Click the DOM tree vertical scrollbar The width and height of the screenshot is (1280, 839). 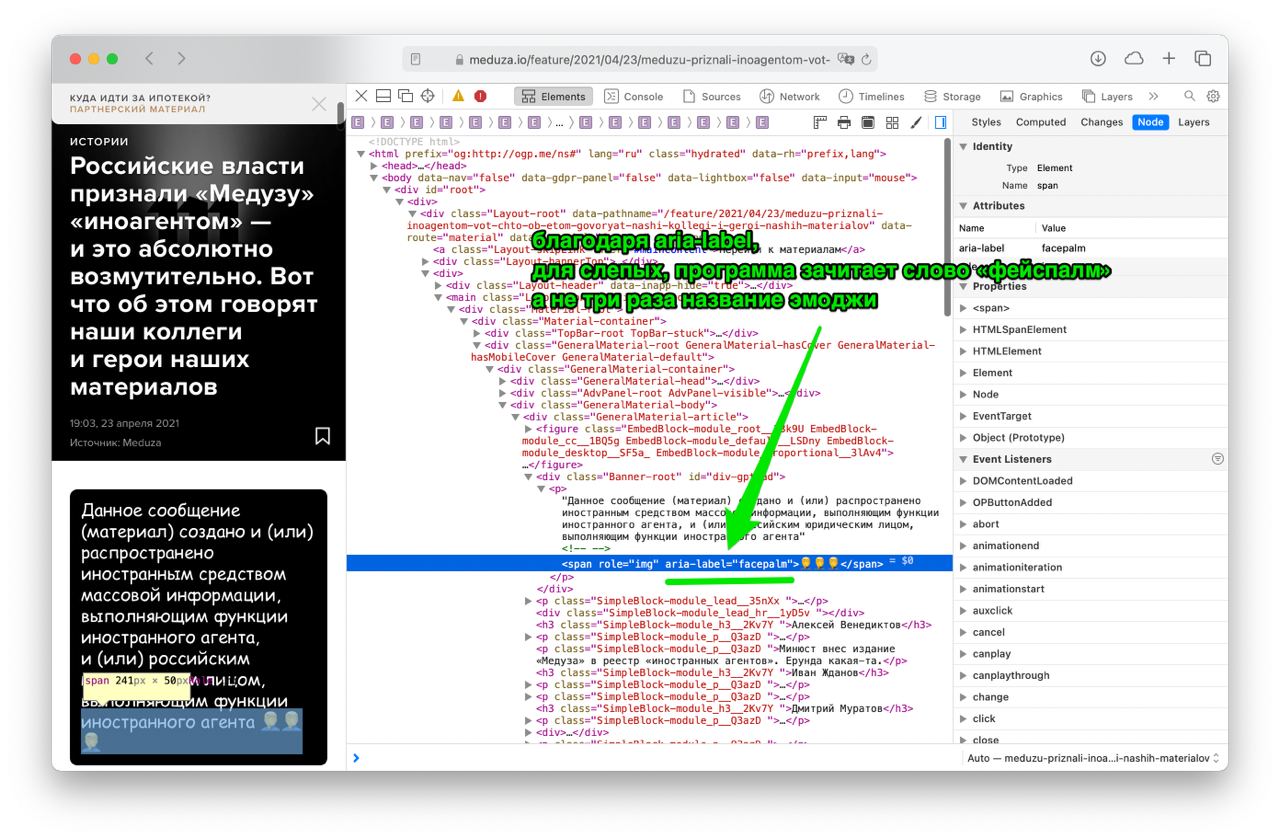point(947,226)
